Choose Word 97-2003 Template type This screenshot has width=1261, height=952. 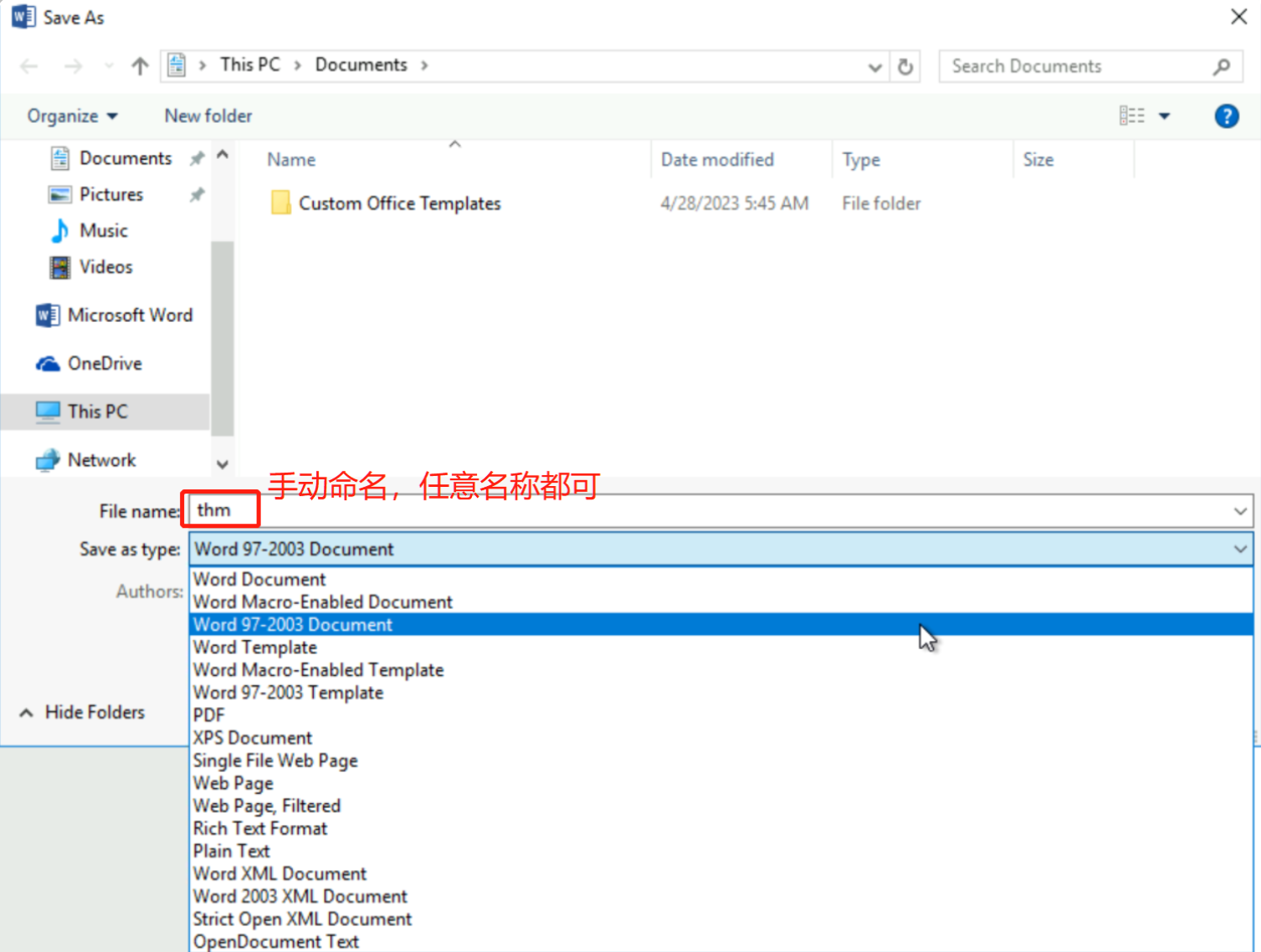721,693
